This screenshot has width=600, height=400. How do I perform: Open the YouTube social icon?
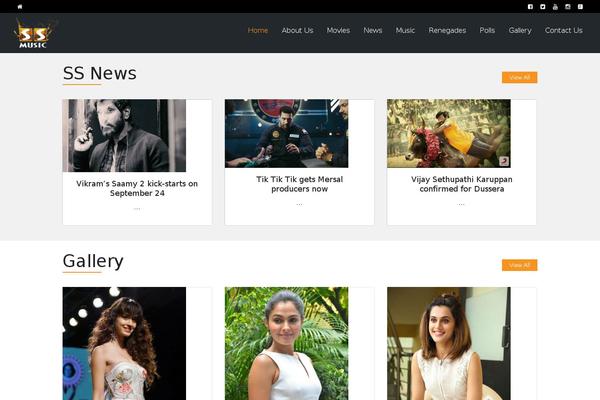(x=555, y=7)
